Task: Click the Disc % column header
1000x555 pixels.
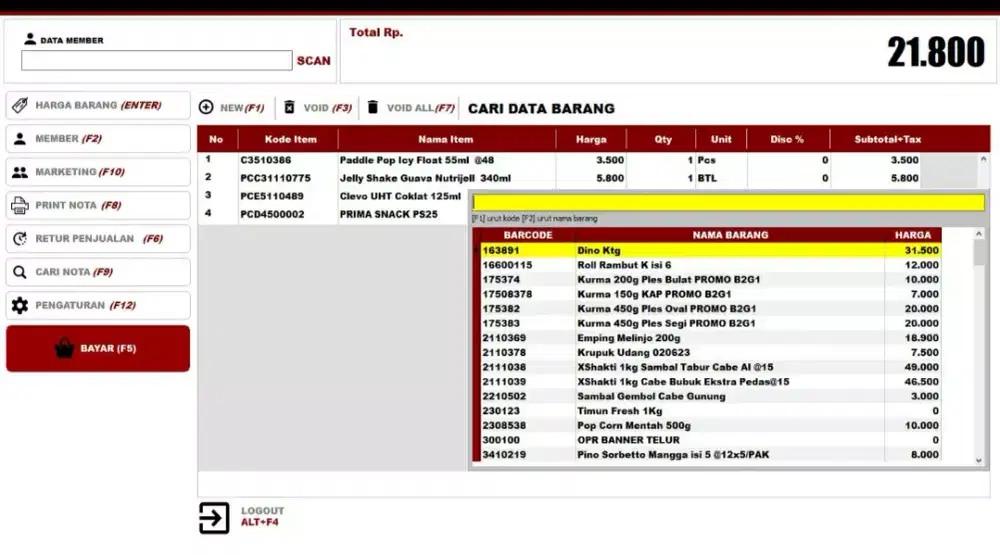Action: click(x=786, y=139)
